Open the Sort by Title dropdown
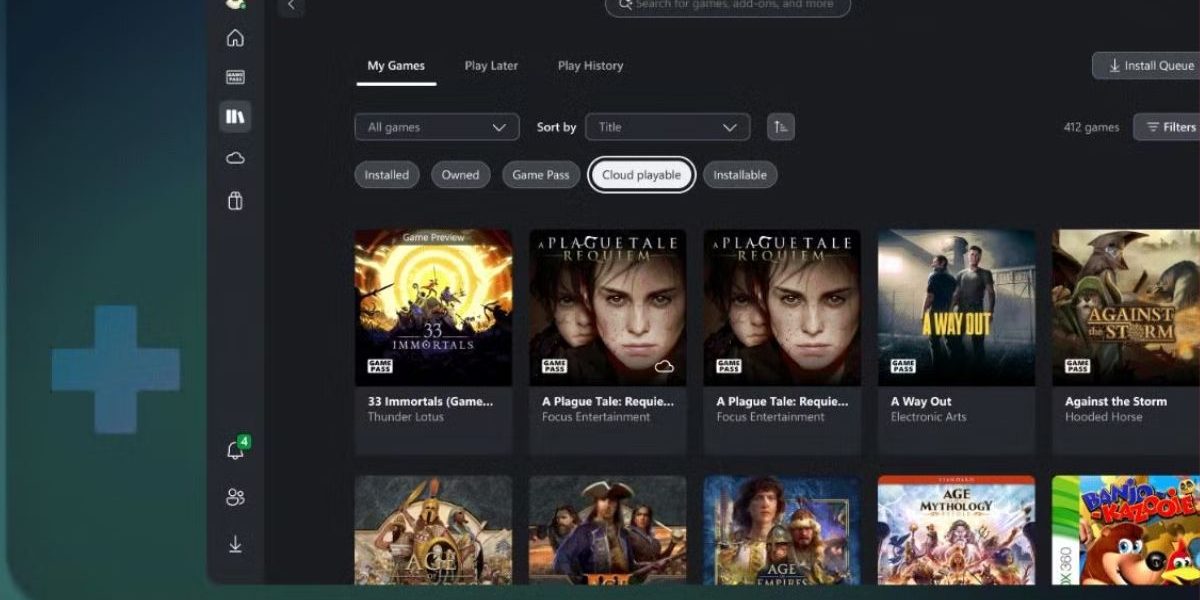The image size is (1200, 600). pyautogui.click(x=668, y=127)
